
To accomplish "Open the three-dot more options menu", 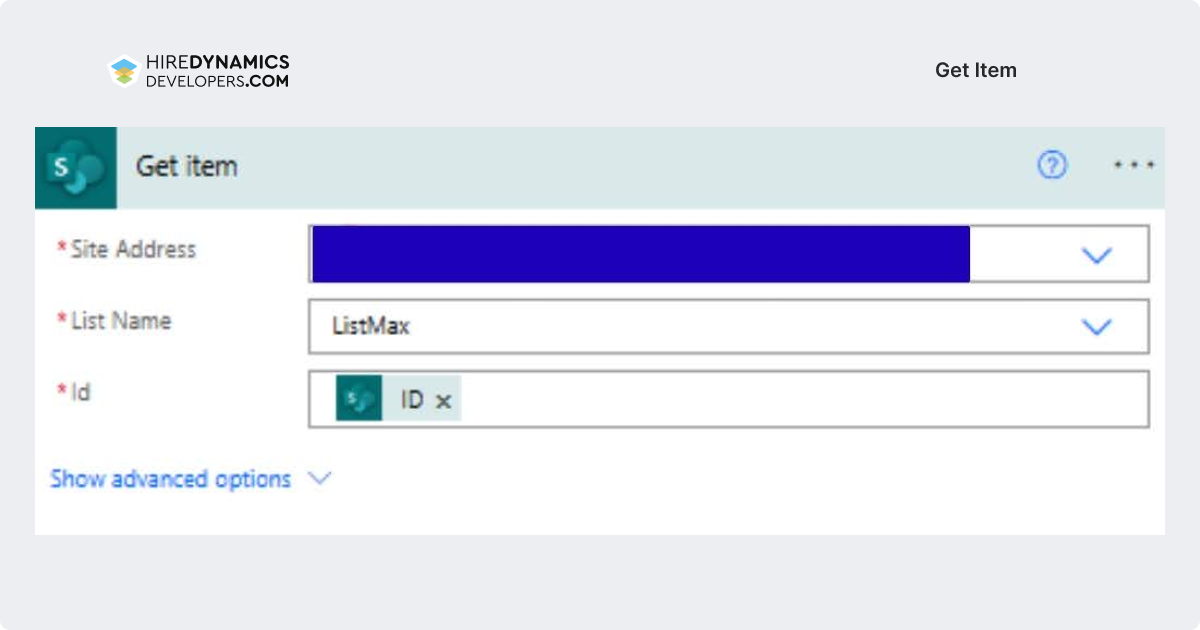I will pos(1135,165).
